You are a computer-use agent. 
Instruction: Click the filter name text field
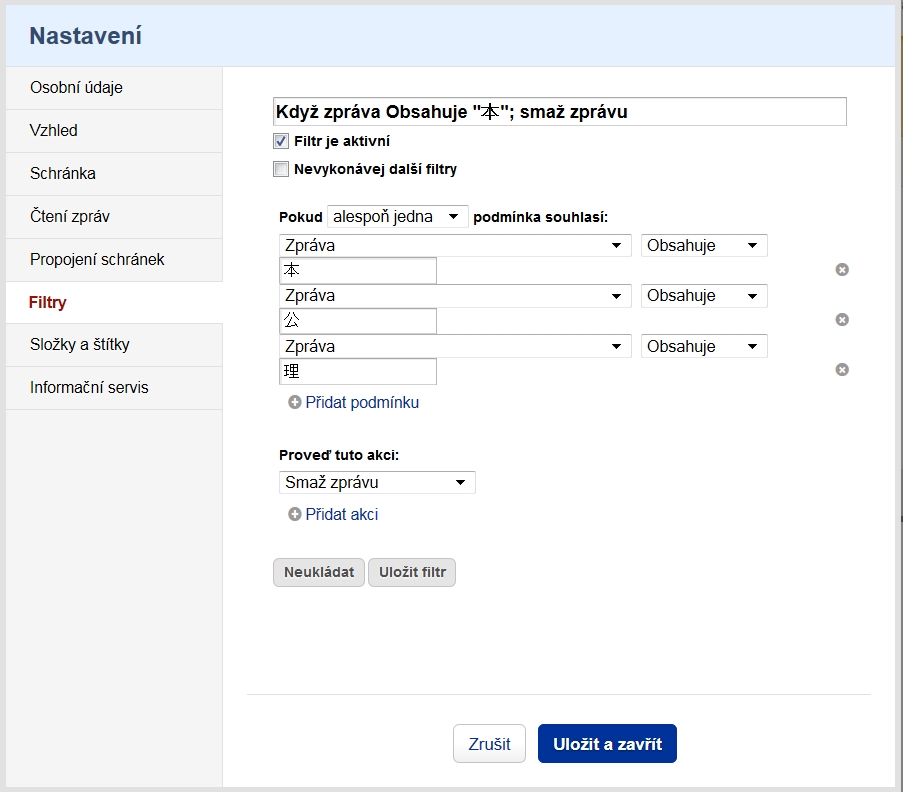click(559, 112)
